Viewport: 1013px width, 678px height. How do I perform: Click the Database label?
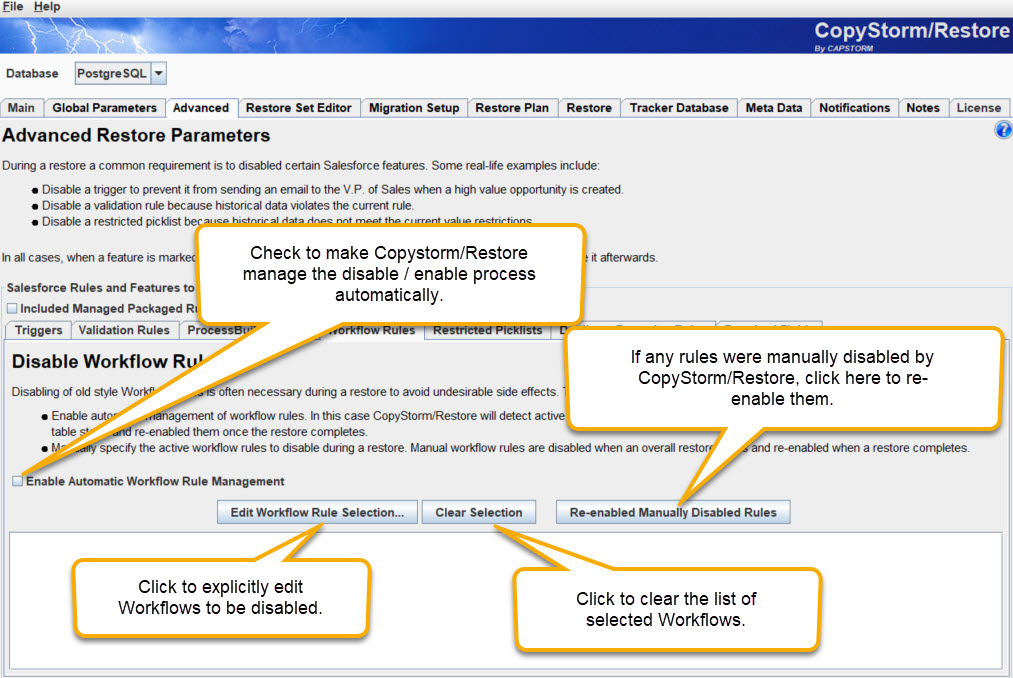(32, 74)
